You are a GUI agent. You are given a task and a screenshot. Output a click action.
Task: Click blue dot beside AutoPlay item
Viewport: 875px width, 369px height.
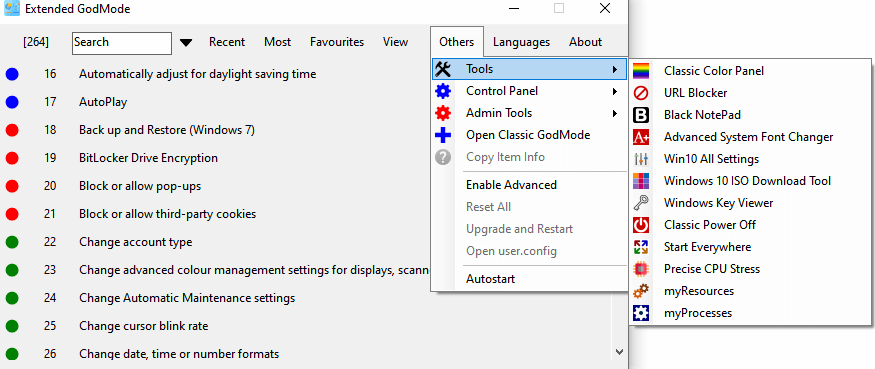pyautogui.click(x=12, y=102)
